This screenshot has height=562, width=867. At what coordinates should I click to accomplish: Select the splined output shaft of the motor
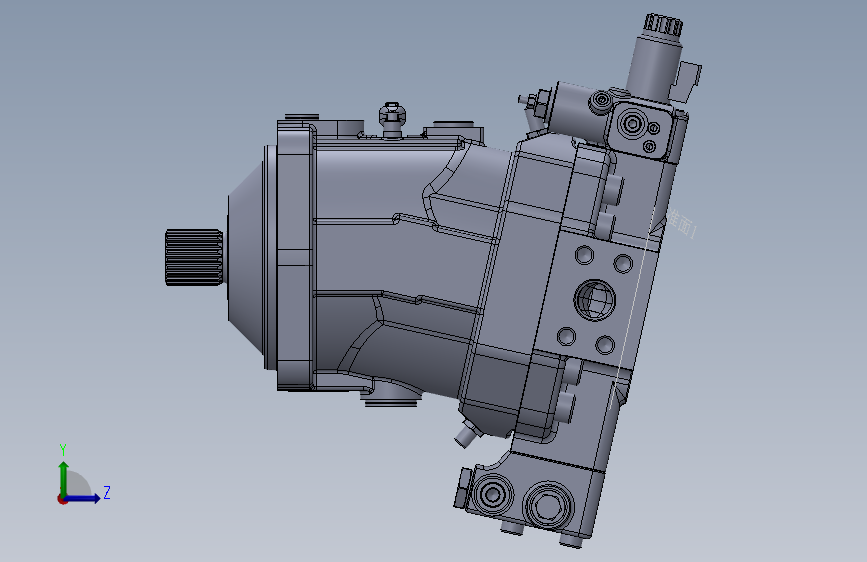click(194, 257)
